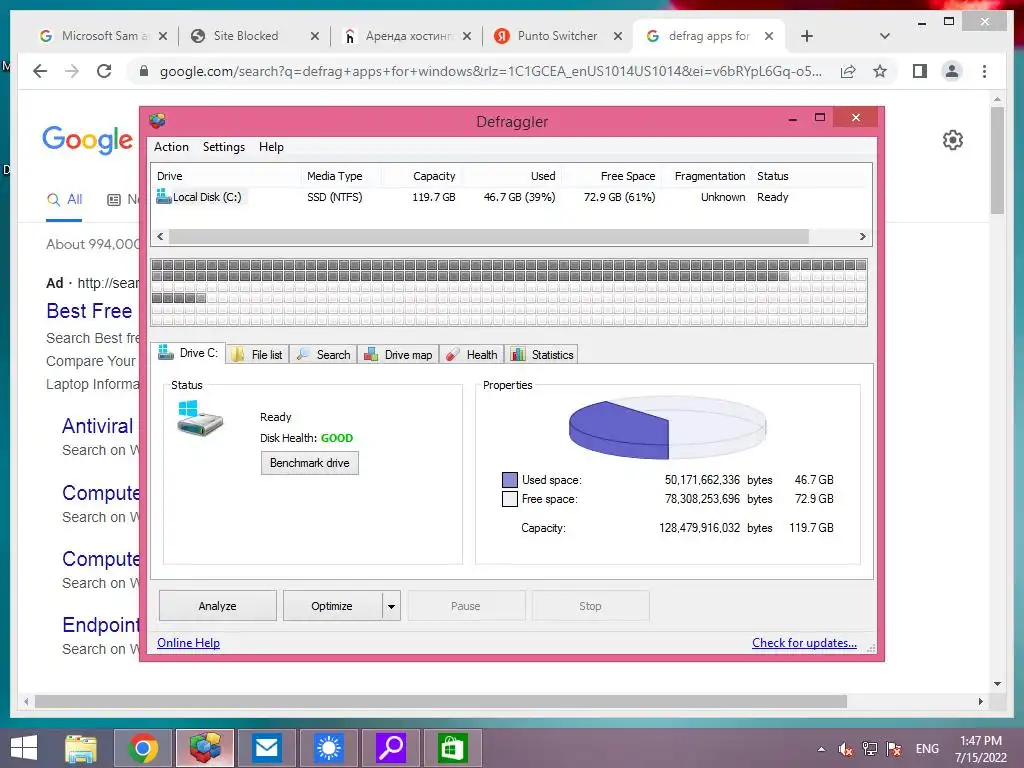1024x768 pixels.
Task: Click the Statistics tab chart icon
Action: [x=518, y=354]
